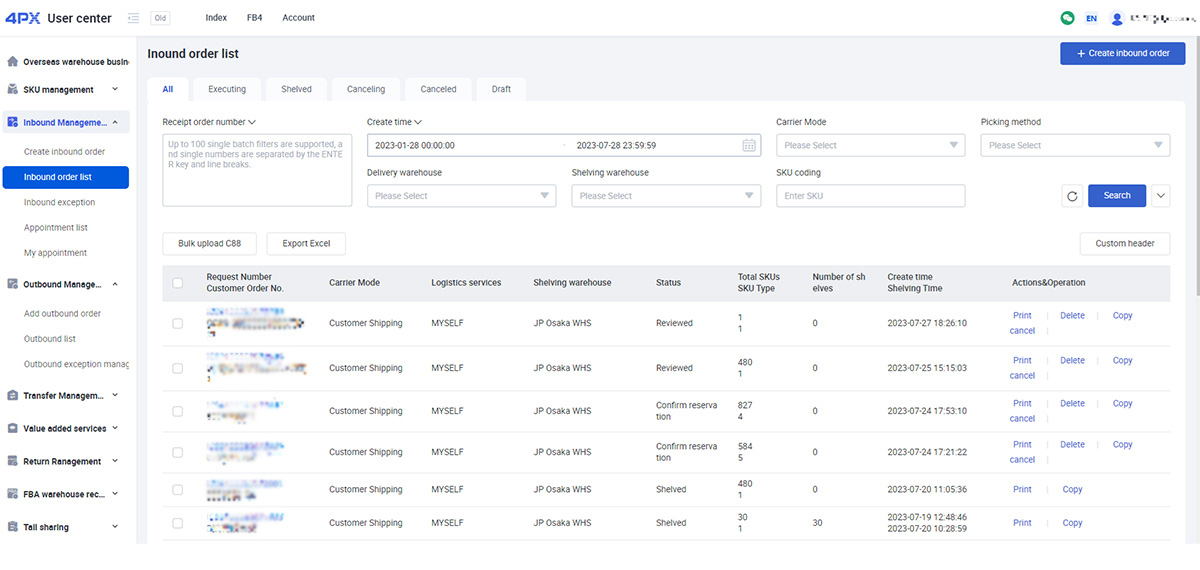Click the Outbound Management sidebar icon
The height and width of the screenshot is (570, 1200).
coord(12,284)
